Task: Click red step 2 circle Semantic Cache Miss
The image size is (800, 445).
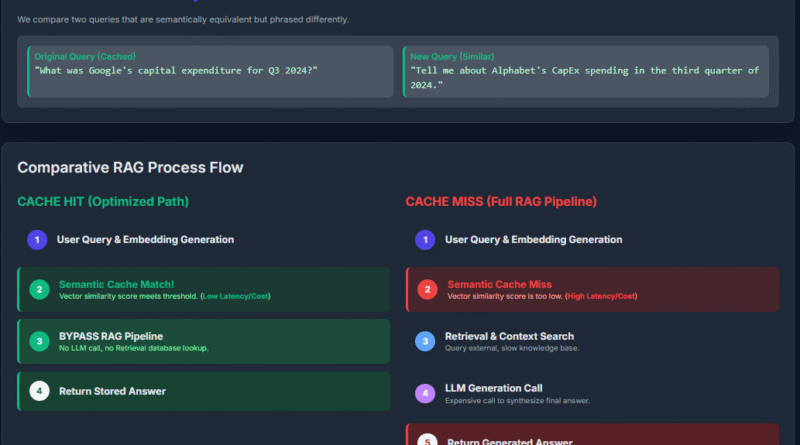Action: [428, 289]
